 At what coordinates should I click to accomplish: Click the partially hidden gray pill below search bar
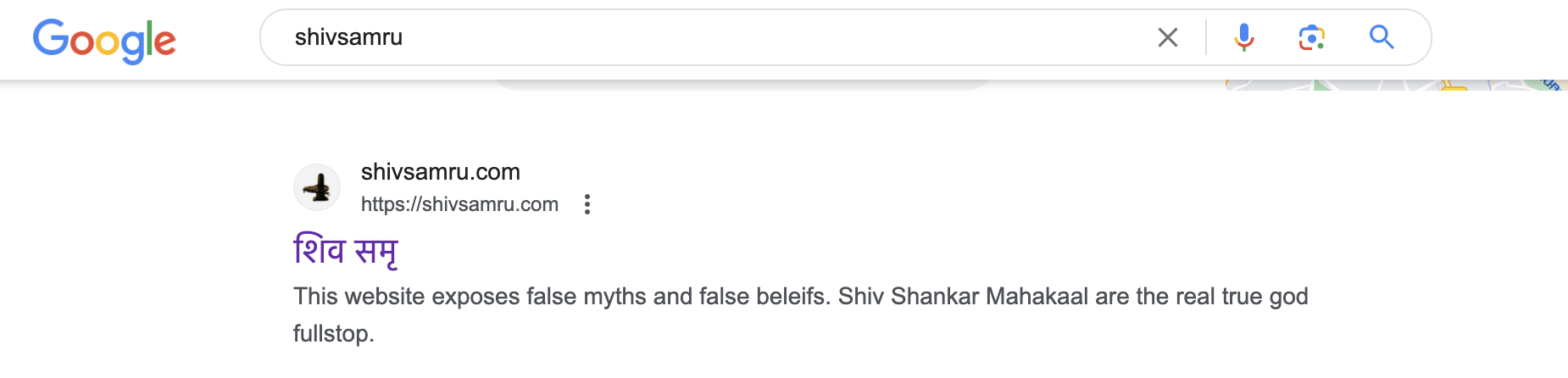[x=742, y=85]
